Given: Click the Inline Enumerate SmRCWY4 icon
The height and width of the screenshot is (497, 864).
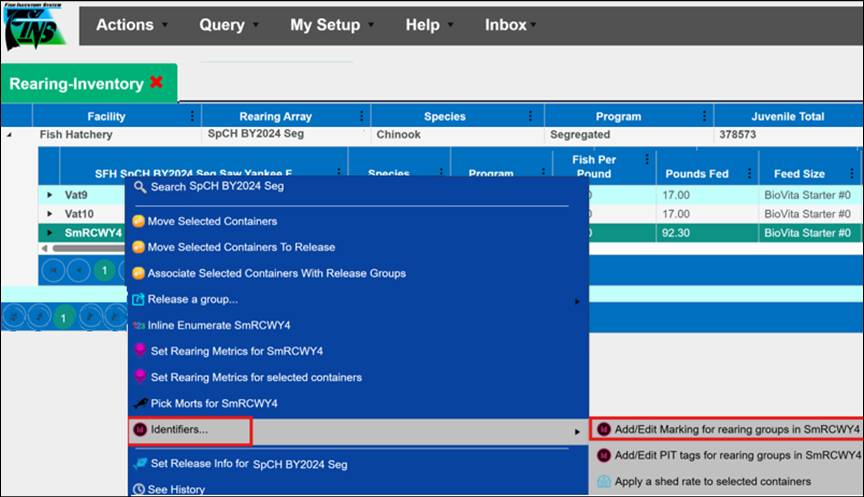Looking at the screenshot, I should point(139,325).
